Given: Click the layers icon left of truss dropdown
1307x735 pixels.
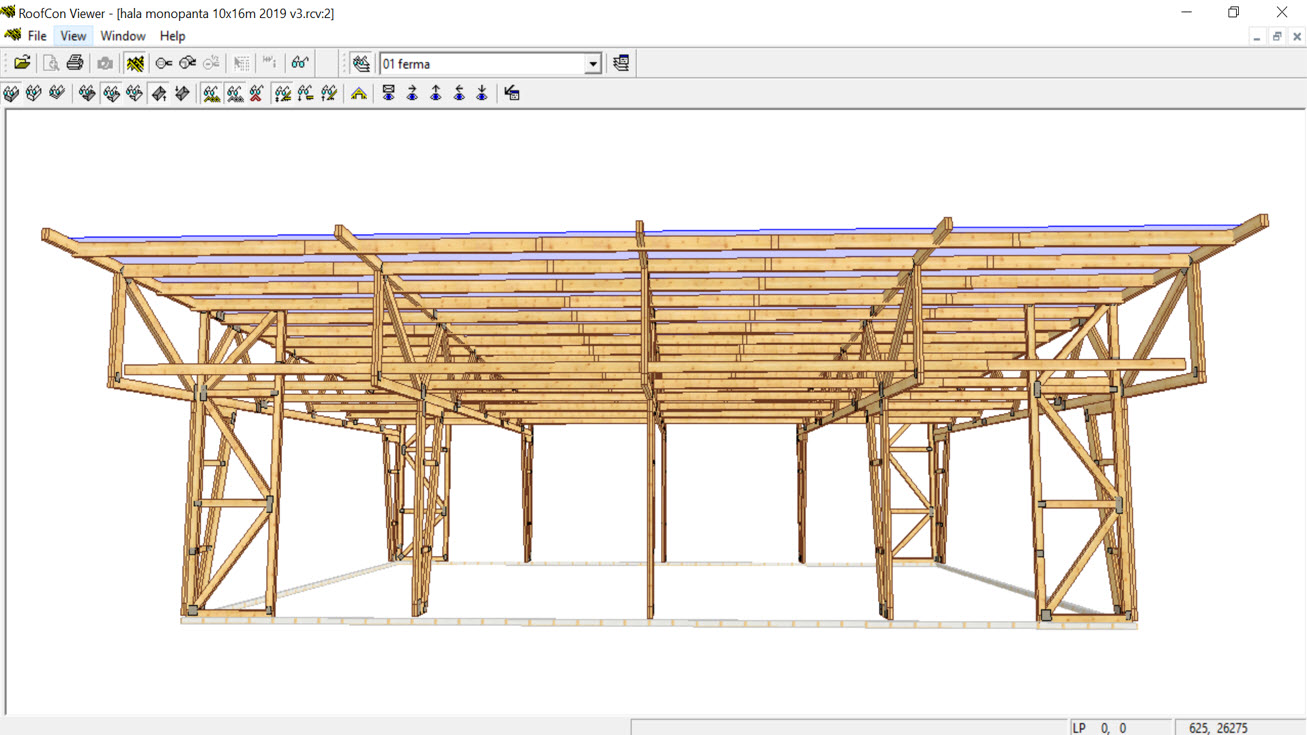Looking at the screenshot, I should (361, 63).
